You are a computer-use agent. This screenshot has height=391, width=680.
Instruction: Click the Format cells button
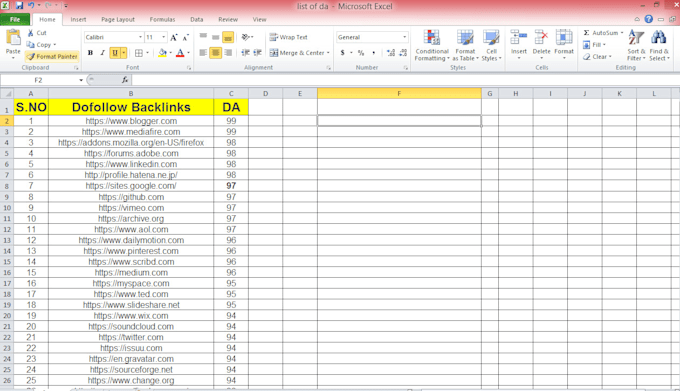pyautogui.click(x=564, y=45)
